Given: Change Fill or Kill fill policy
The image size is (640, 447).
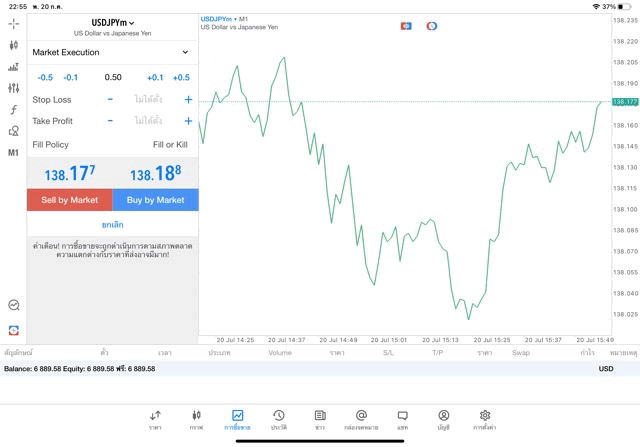Looking at the screenshot, I should point(170,145).
